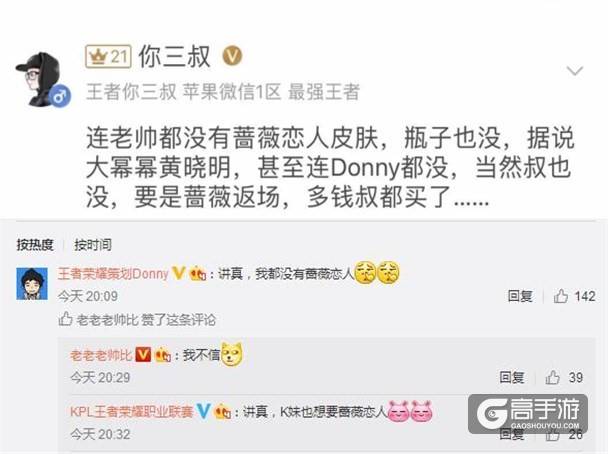Click the blue V badge after KPL account
Screen dimensions: 608x454
pos(204,411)
